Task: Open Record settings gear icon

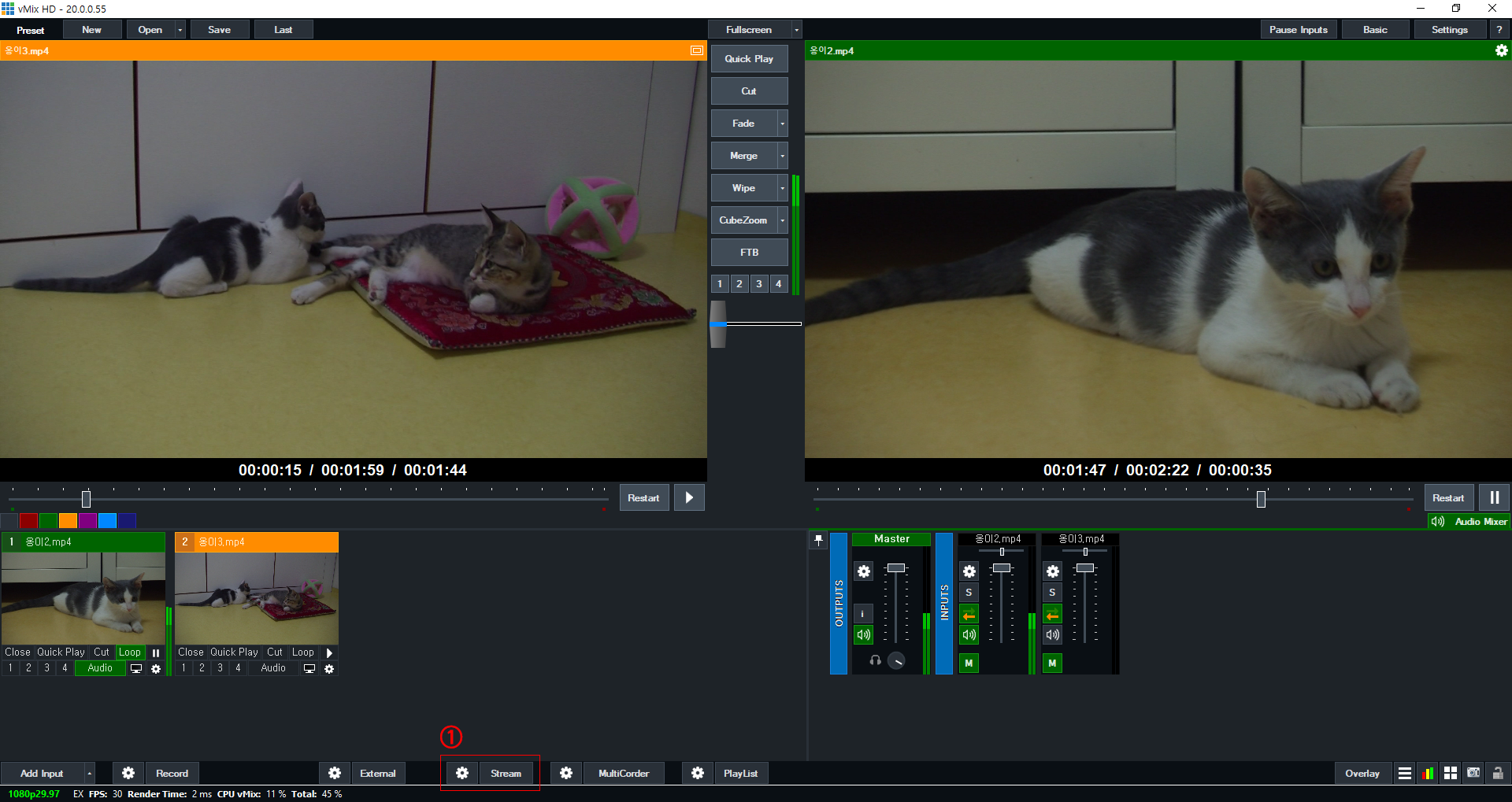Action: 128,773
